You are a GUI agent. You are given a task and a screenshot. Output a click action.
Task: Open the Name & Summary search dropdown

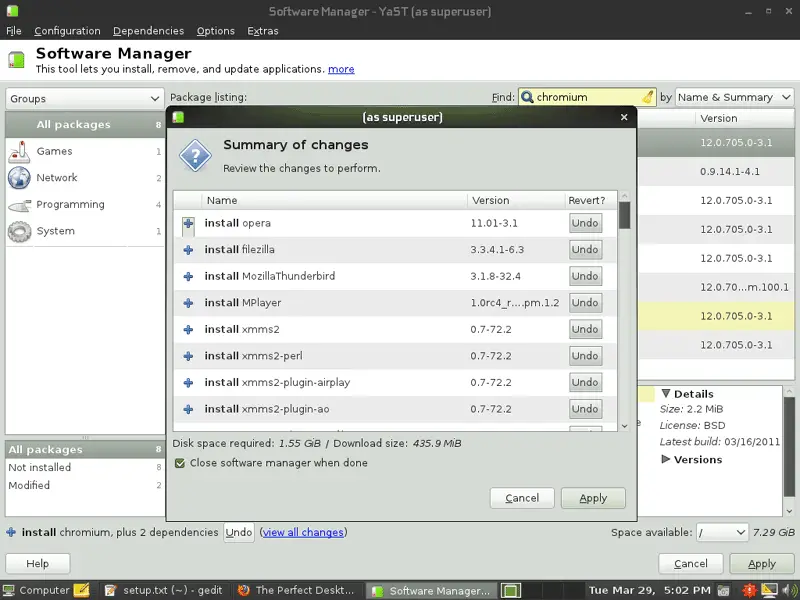pyautogui.click(x=735, y=97)
